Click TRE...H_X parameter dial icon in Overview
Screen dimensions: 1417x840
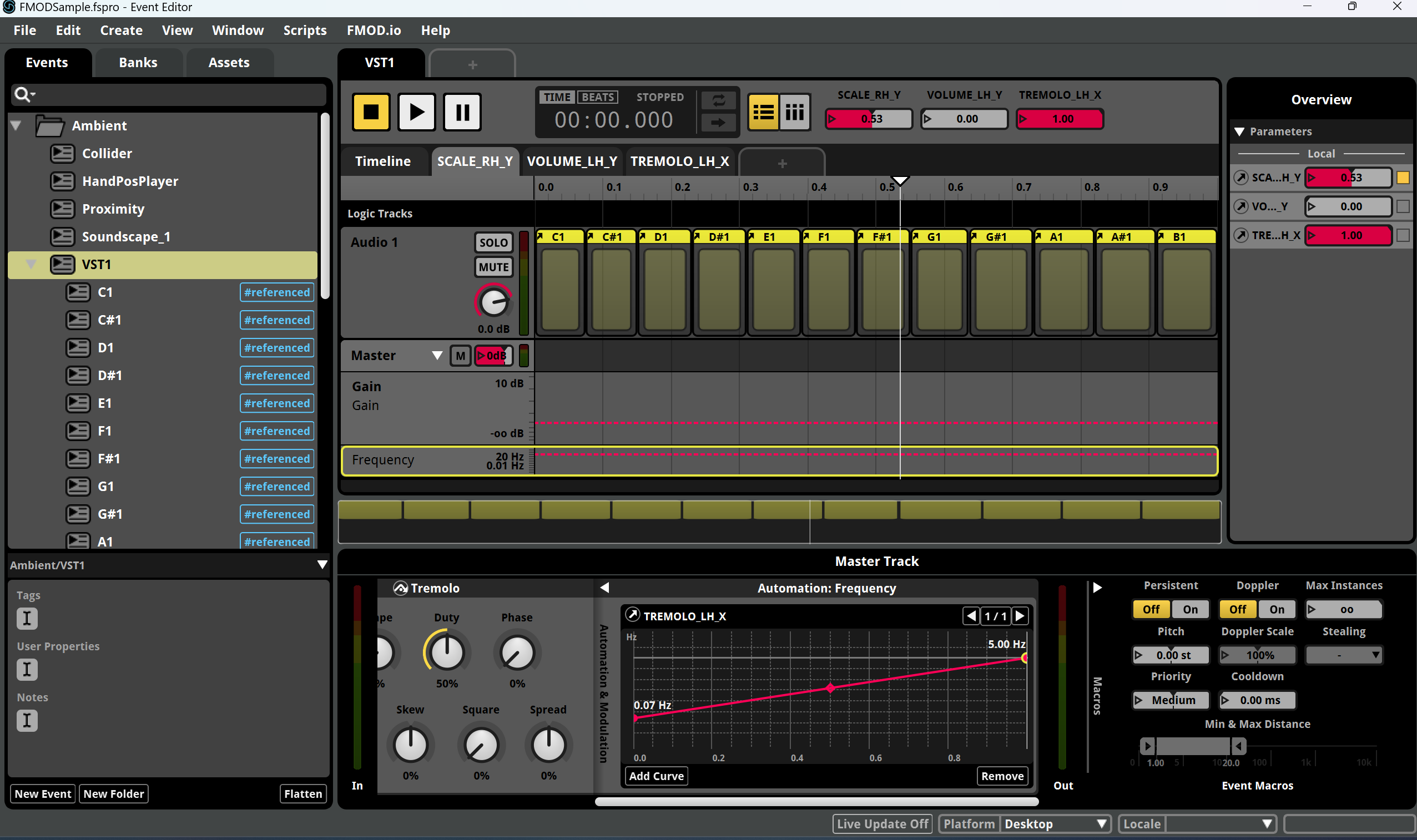[x=1241, y=235]
